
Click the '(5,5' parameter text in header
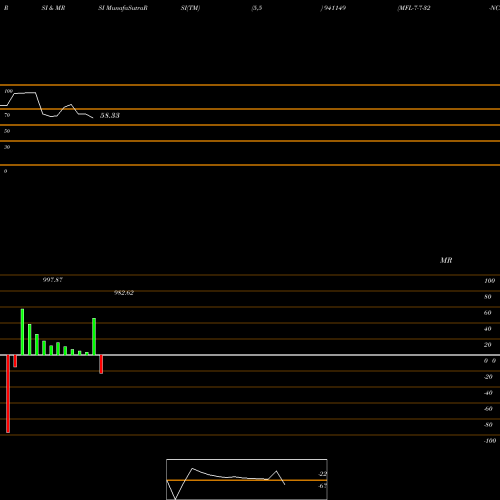tap(257, 8)
